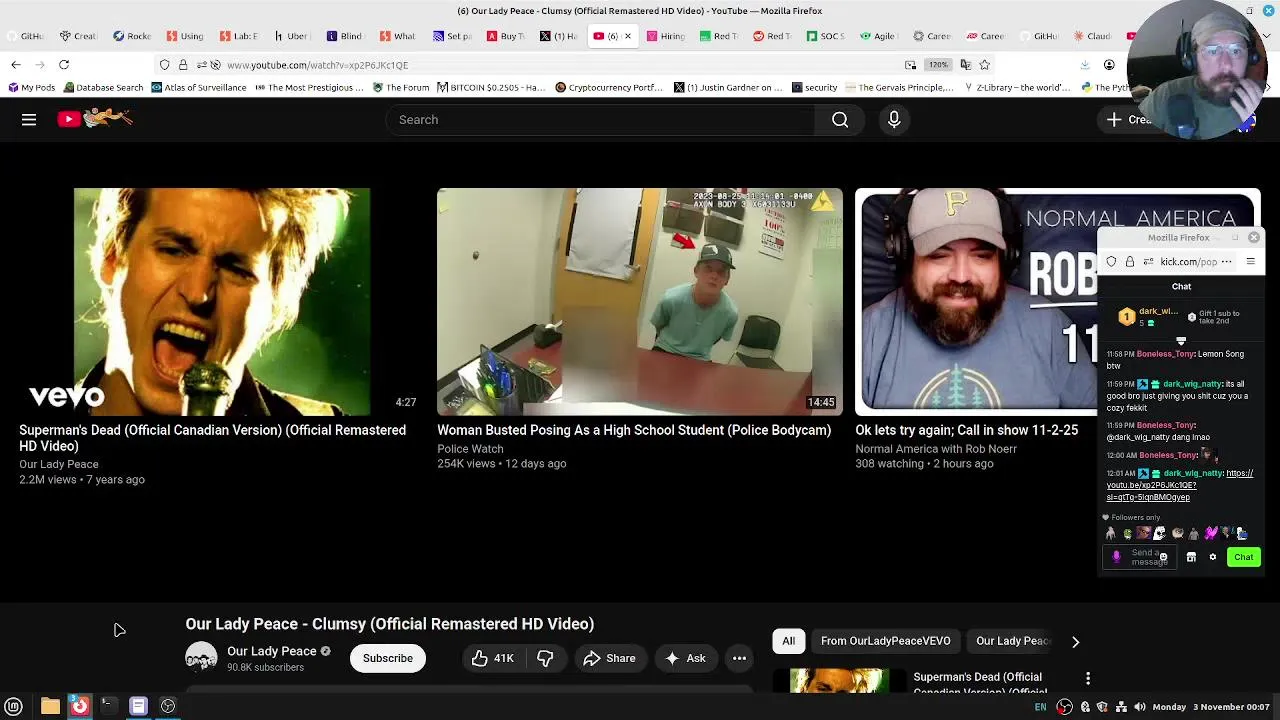1280x720 pixels.
Task: Click the Create plus button
Action: coord(1128,120)
